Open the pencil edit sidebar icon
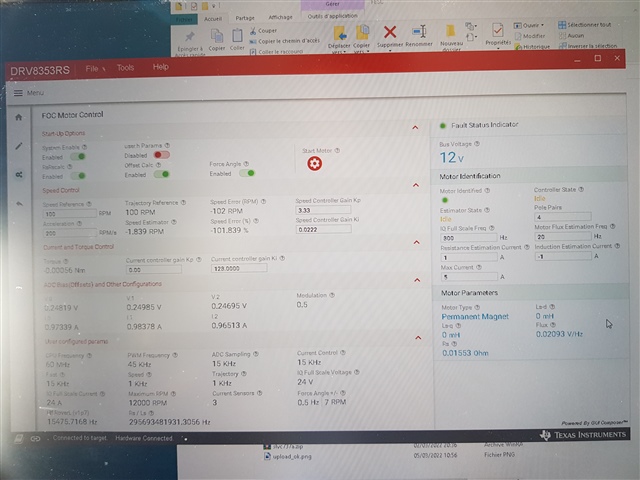Screen dimensions: 640x480 coord(19,146)
